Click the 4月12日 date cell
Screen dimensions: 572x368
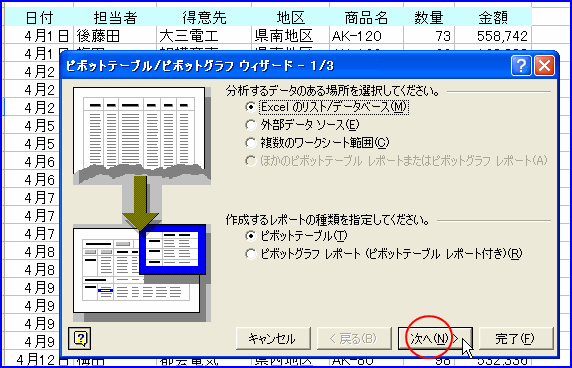coord(39,361)
